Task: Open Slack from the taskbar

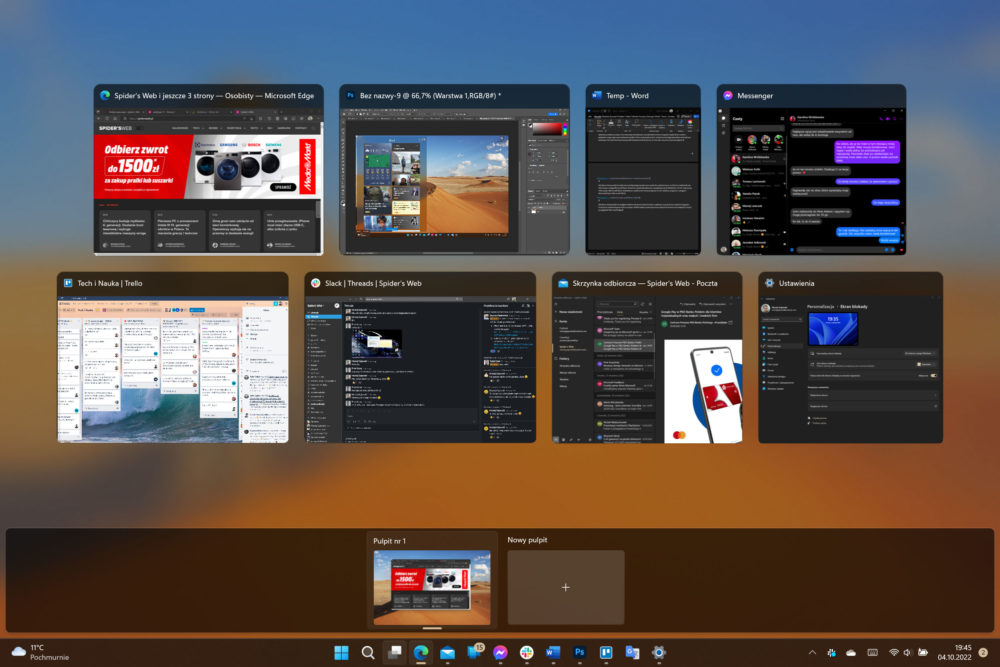Action: pos(527,652)
